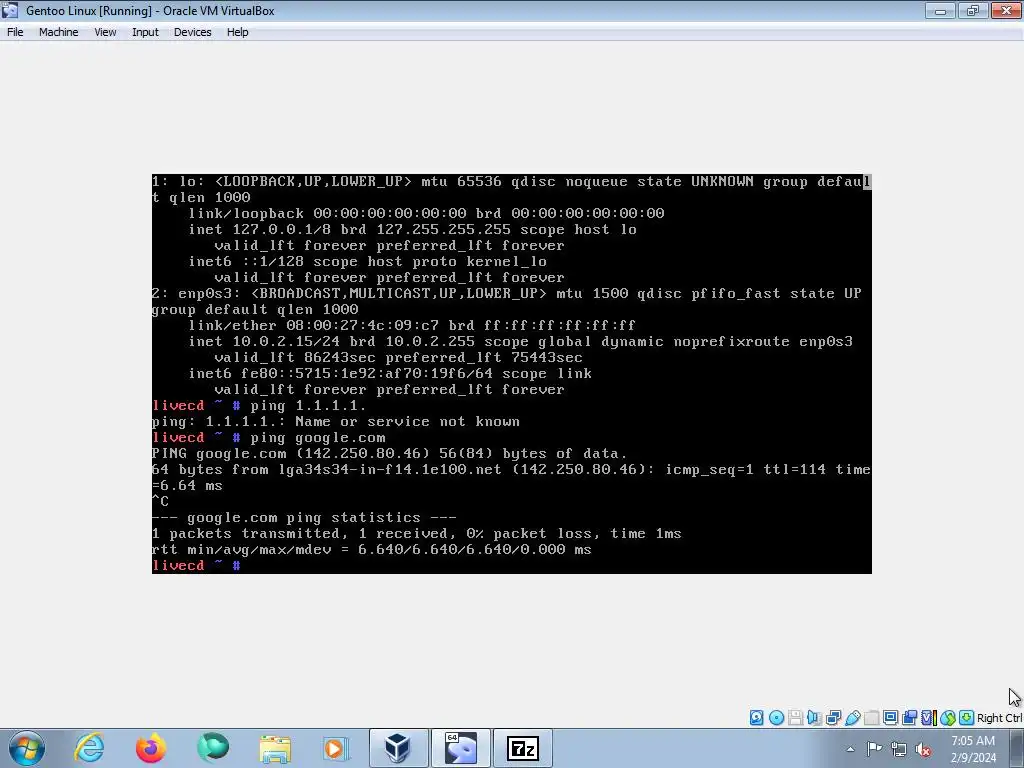
Task: Click the shared folders status icon
Action: pyautogui.click(x=871, y=718)
